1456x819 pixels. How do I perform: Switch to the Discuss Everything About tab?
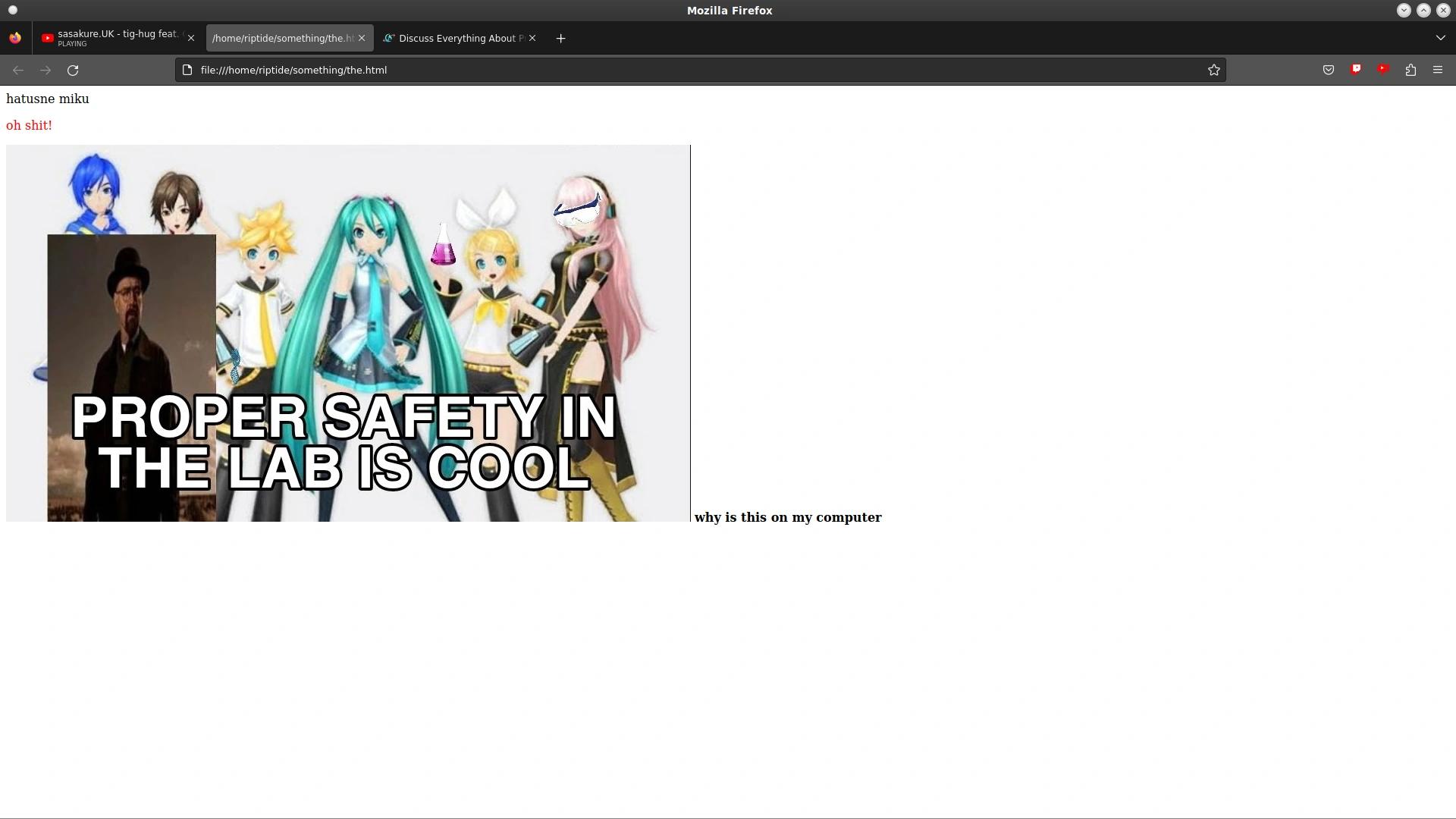453,38
